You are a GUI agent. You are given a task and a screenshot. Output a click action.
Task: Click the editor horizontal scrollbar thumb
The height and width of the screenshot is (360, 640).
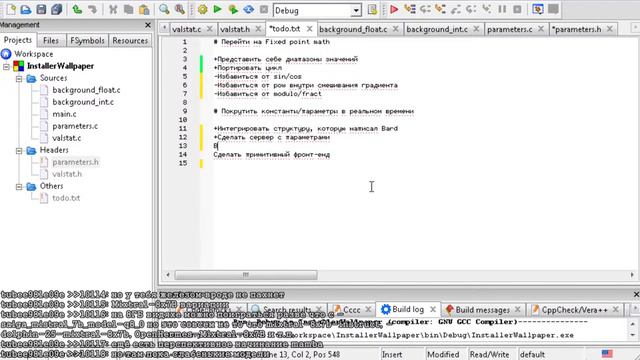point(246,275)
